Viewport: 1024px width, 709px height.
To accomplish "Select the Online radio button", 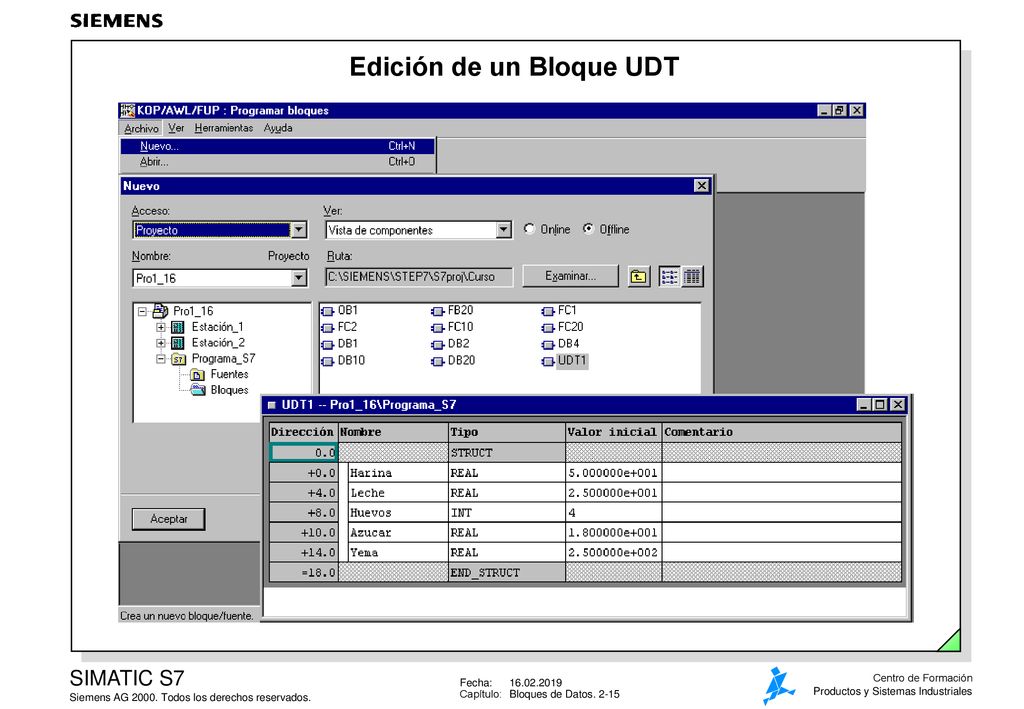I will [529, 229].
